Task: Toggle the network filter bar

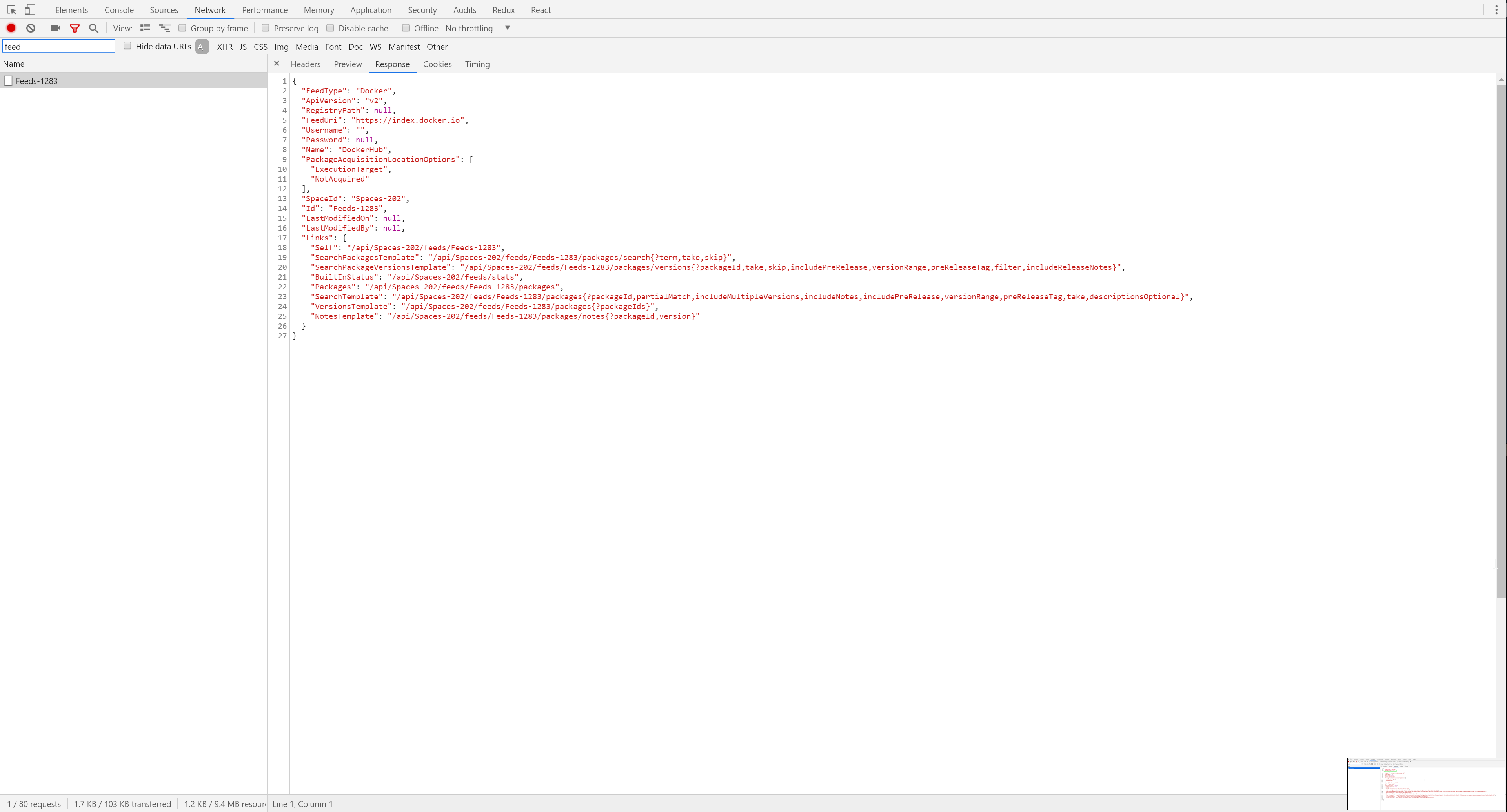Action: pyautogui.click(x=75, y=27)
